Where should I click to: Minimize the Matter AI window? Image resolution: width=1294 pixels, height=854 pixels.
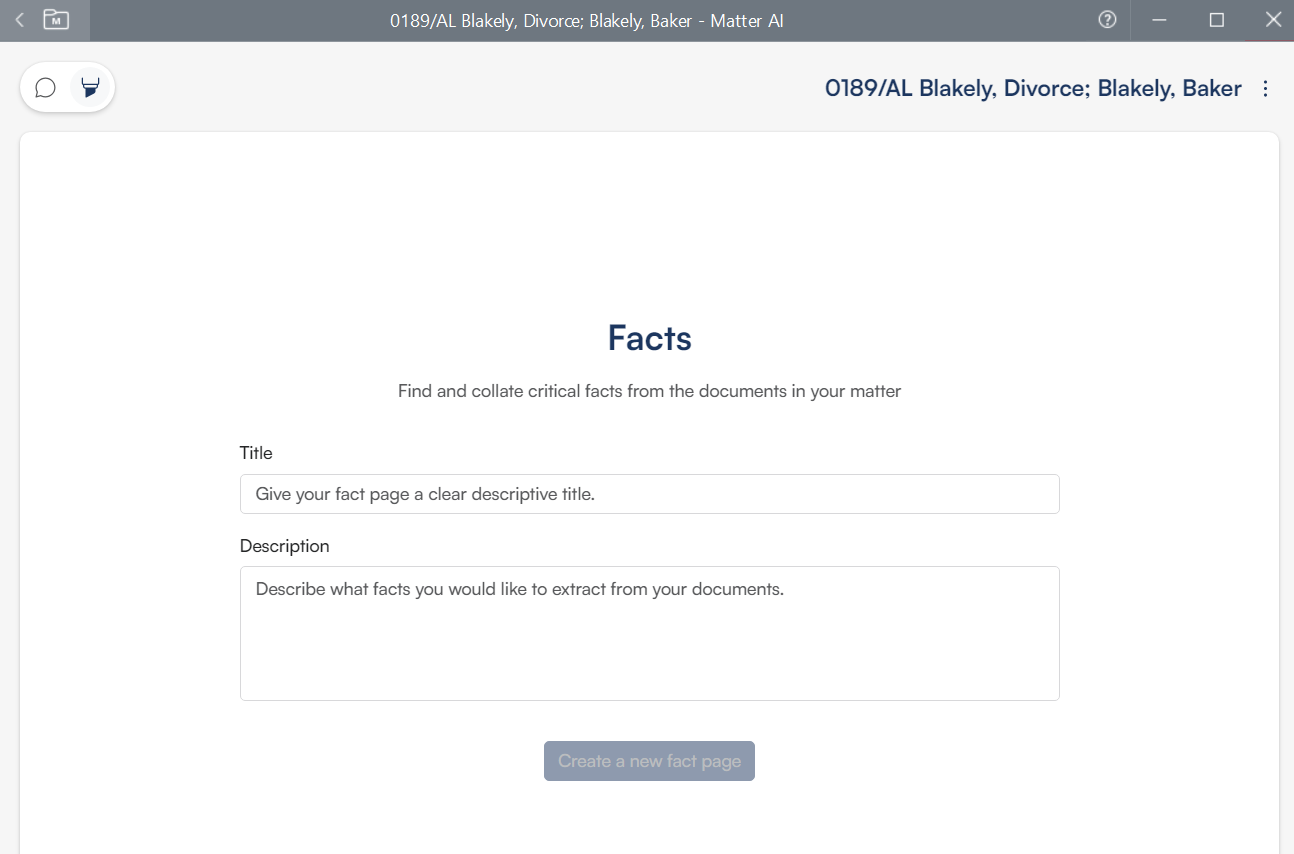click(1160, 20)
